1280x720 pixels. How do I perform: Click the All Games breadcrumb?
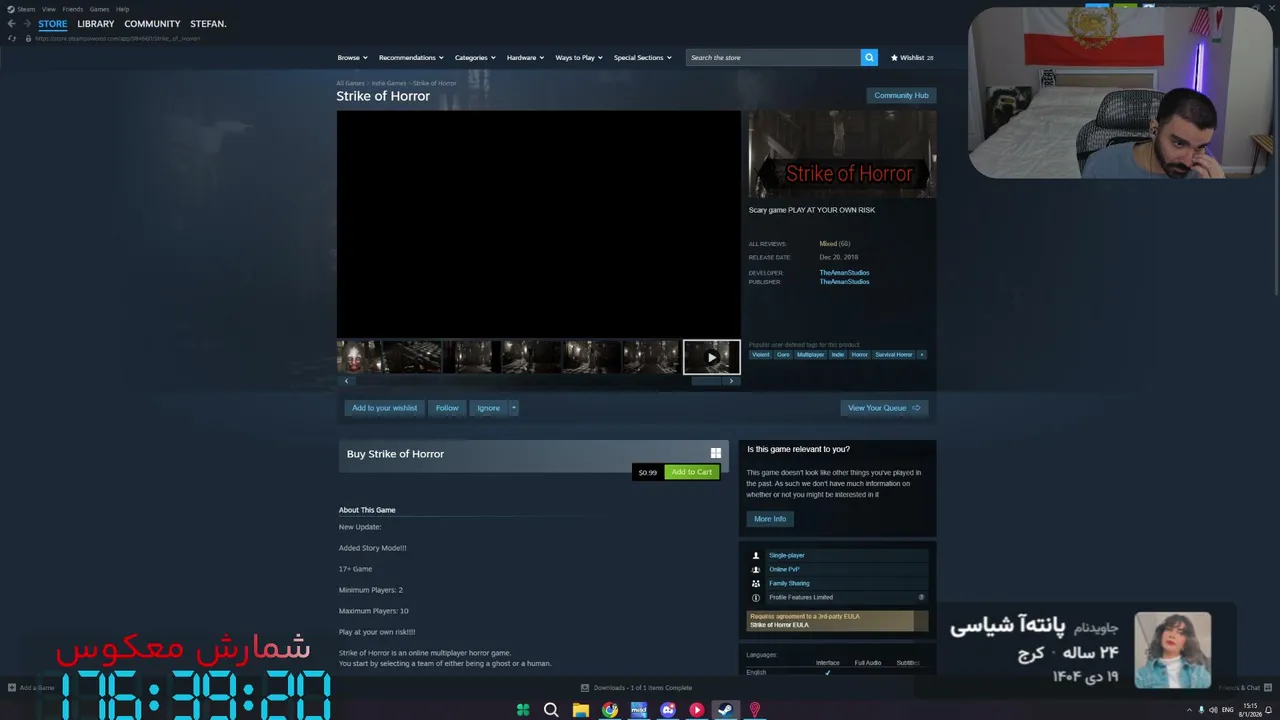(350, 83)
